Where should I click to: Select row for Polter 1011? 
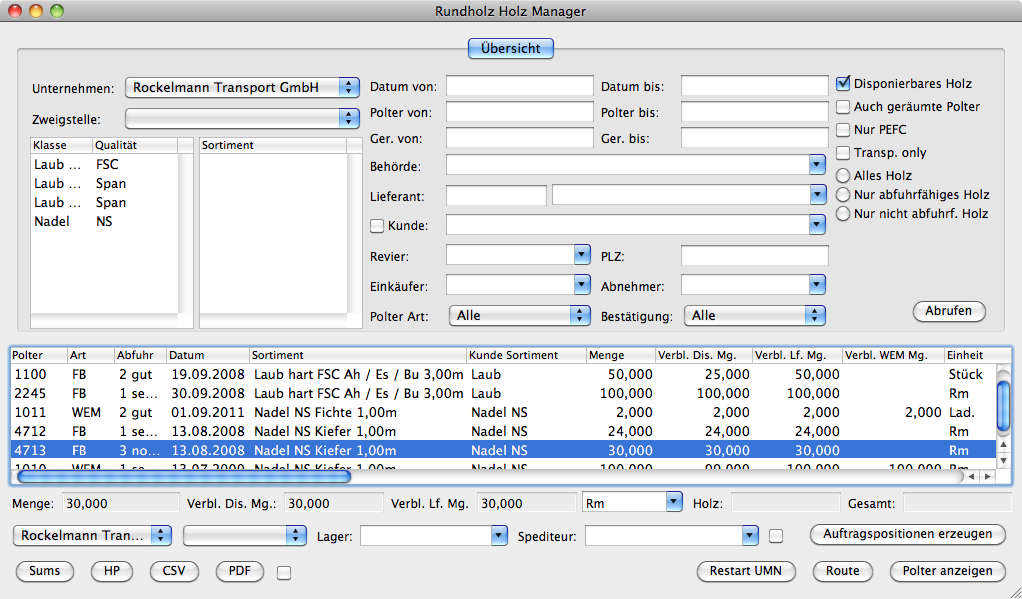300,412
